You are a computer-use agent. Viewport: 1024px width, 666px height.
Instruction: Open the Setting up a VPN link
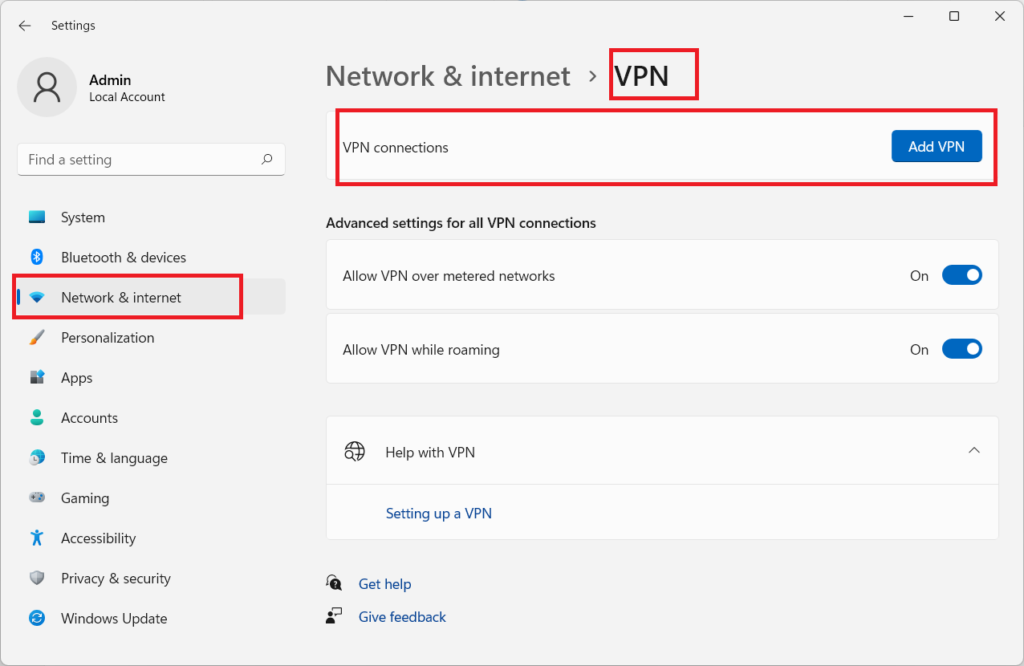pyautogui.click(x=439, y=514)
